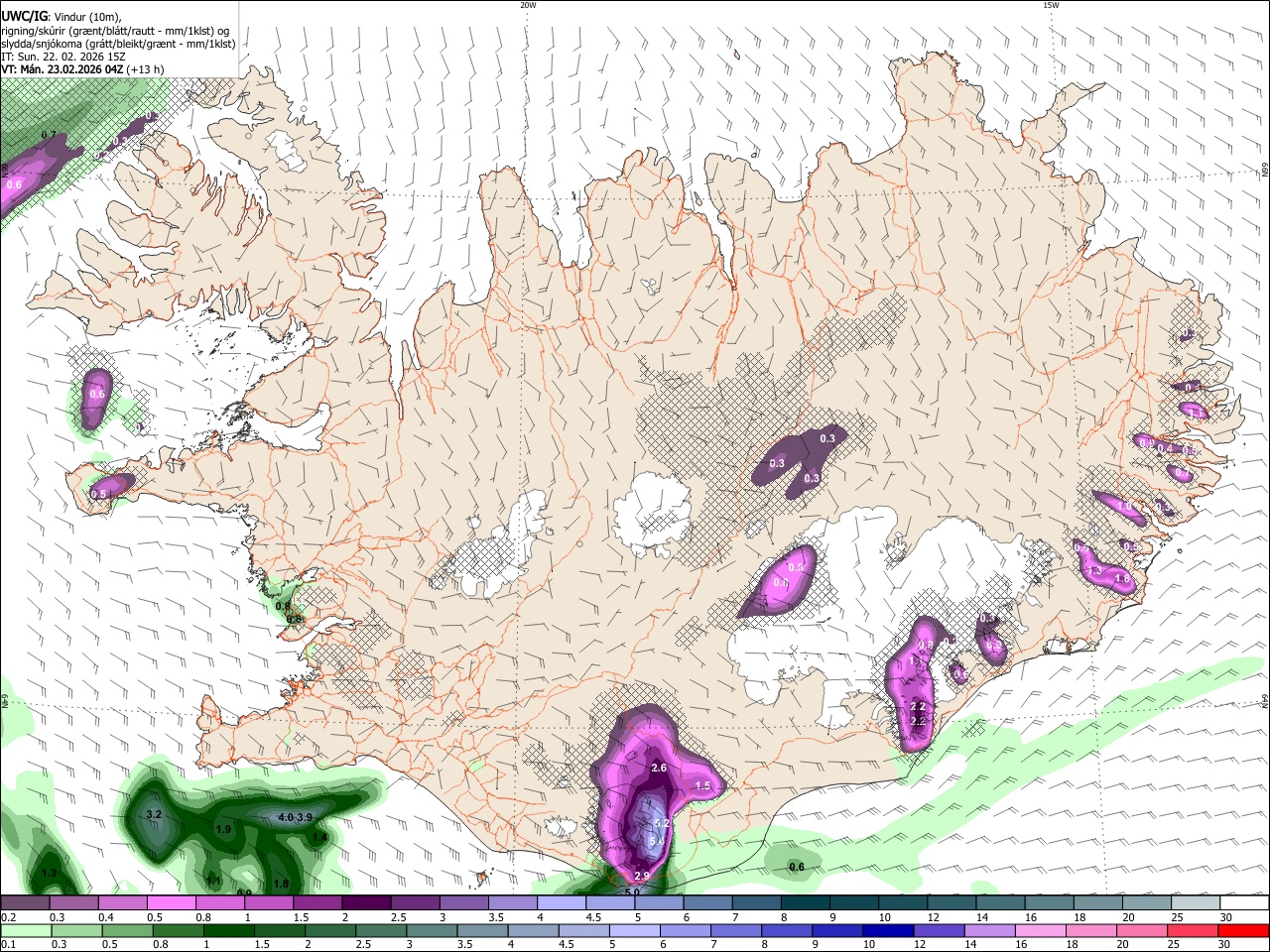Viewport: 1270px width, 952px height.
Task: Click the UWC/IG title label
Action: coord(23,17)
